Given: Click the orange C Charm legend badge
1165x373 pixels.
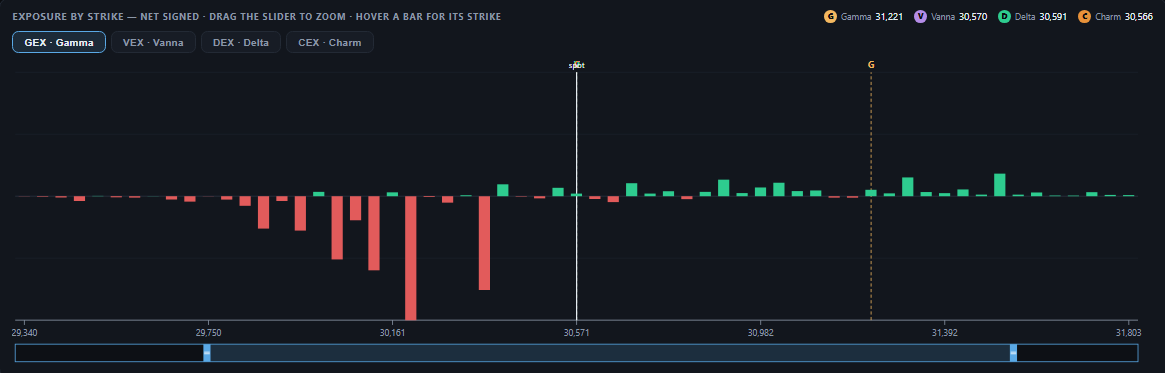Looking at the screenshot, I should coord(1085,16).
